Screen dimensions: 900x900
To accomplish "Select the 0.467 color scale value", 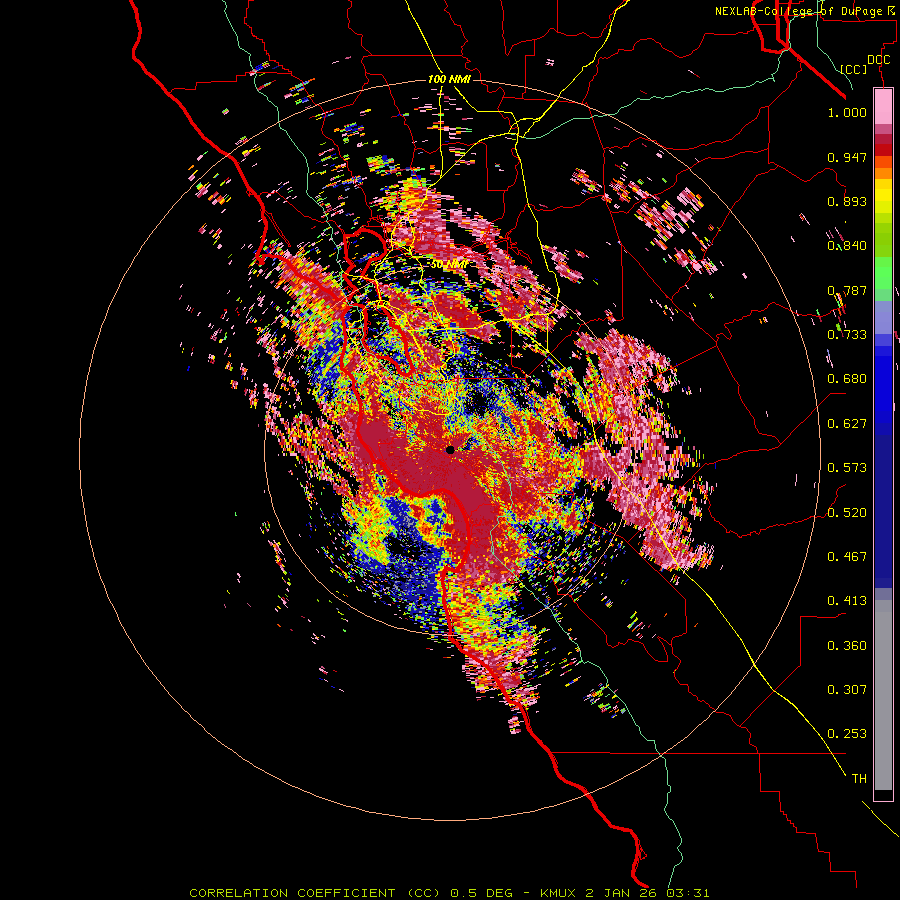I will coord(847,557).
